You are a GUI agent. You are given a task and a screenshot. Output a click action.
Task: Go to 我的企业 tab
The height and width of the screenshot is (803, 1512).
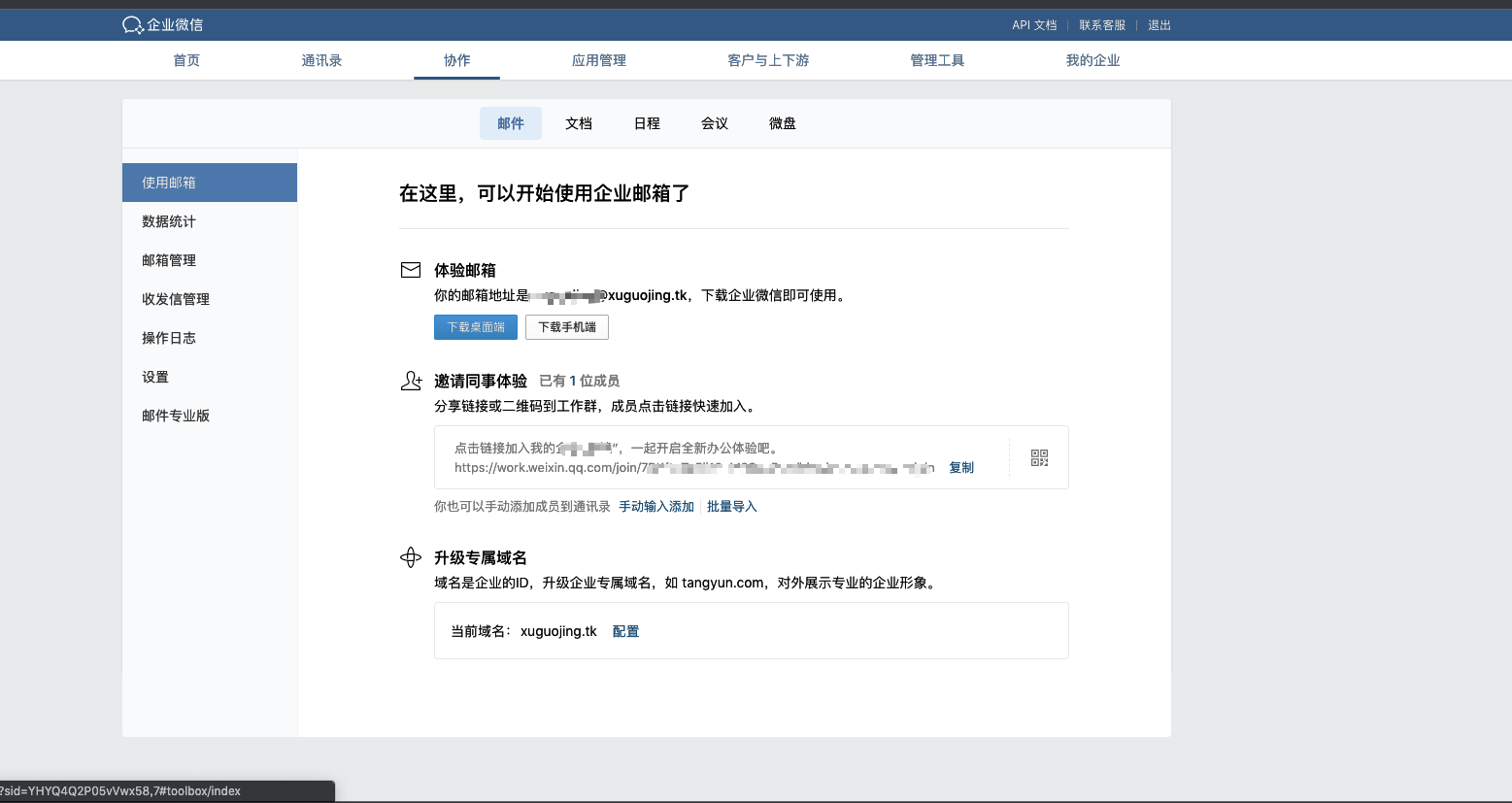[1092, 60]
